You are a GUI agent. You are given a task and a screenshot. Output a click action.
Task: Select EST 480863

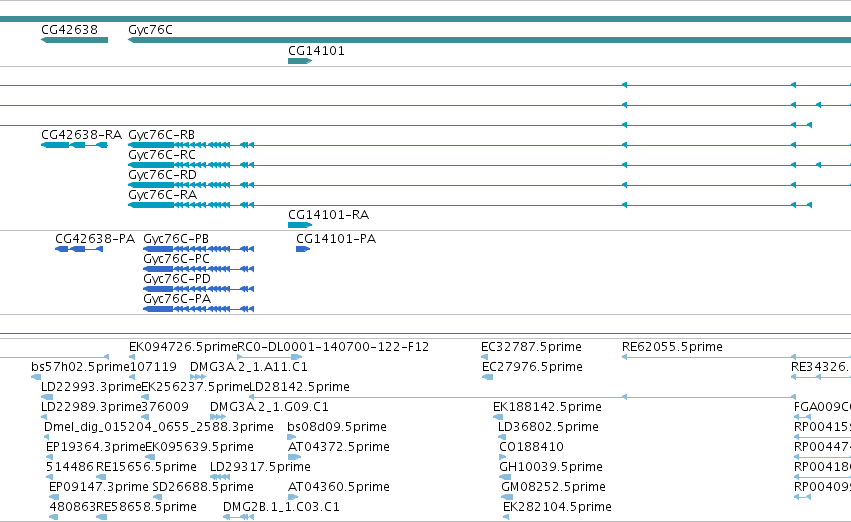pyautogui.click(x=73, y=507)
